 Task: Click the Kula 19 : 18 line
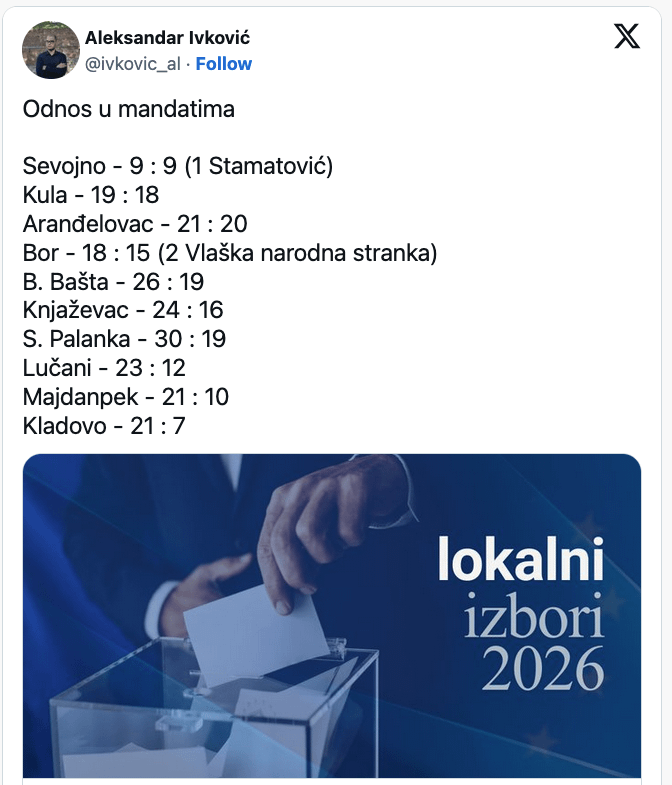(91, 195)
